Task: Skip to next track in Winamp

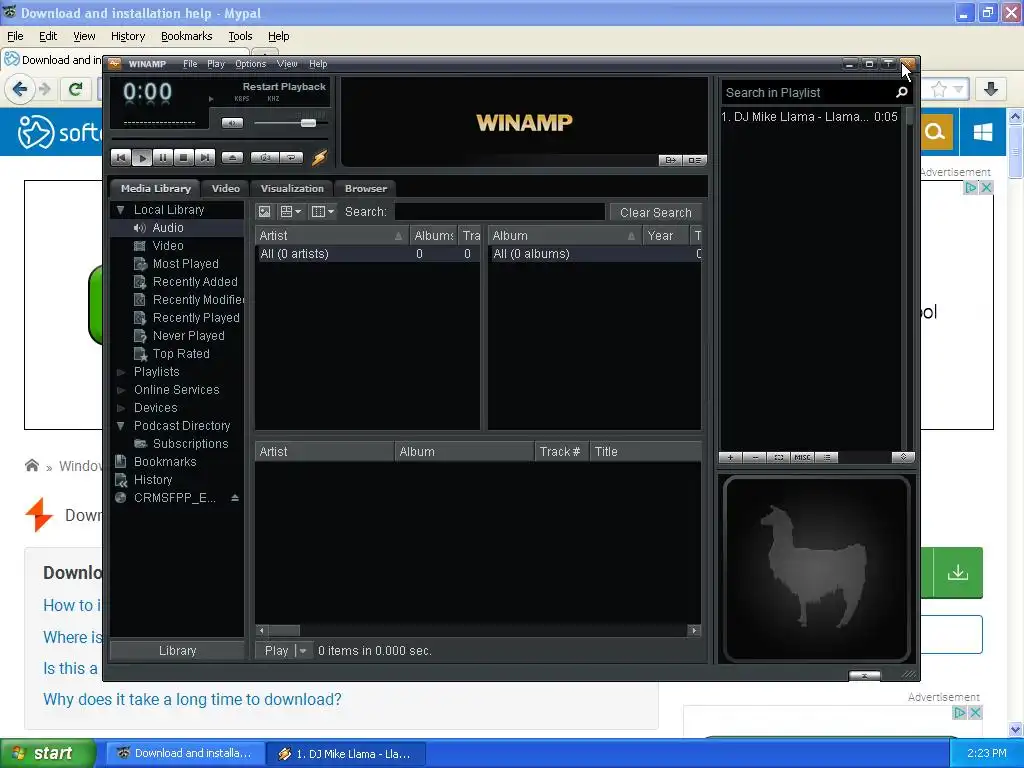Action: coord(204,157)
